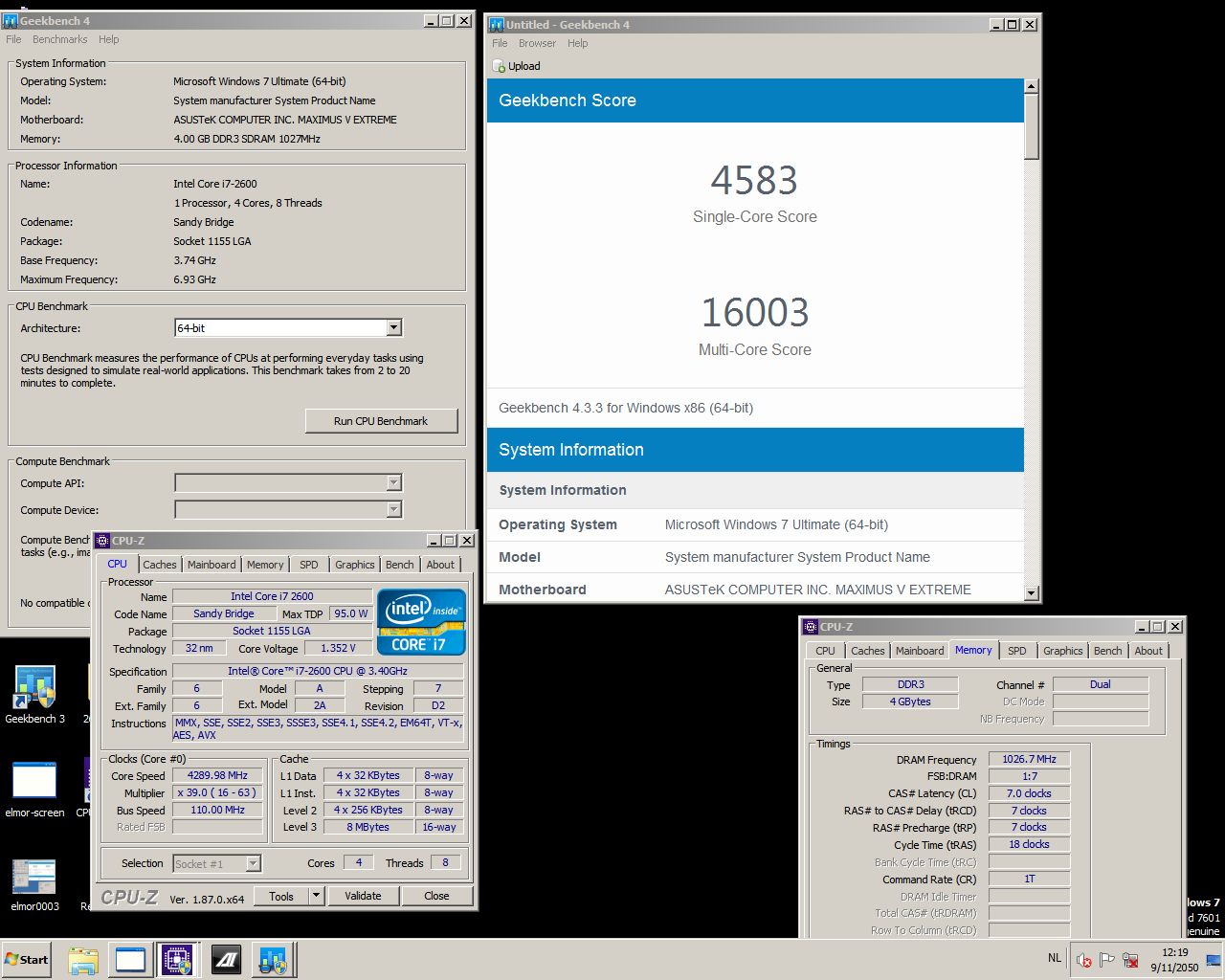Click the muted volume tray icon
The height and width of the screenshot is (980, 1225).
tap(1084, 960)
